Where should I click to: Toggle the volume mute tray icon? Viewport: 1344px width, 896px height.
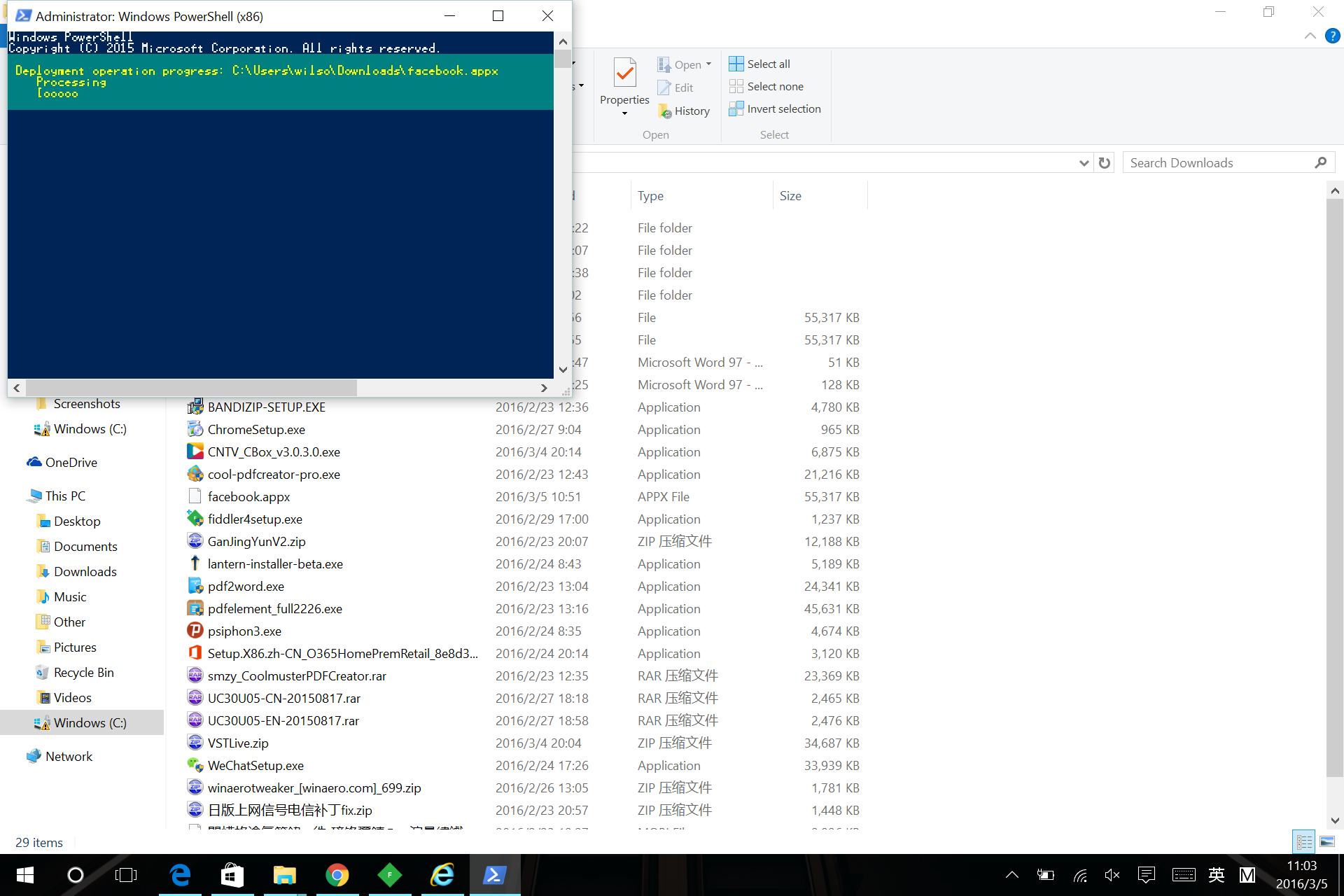[1112, 875]
